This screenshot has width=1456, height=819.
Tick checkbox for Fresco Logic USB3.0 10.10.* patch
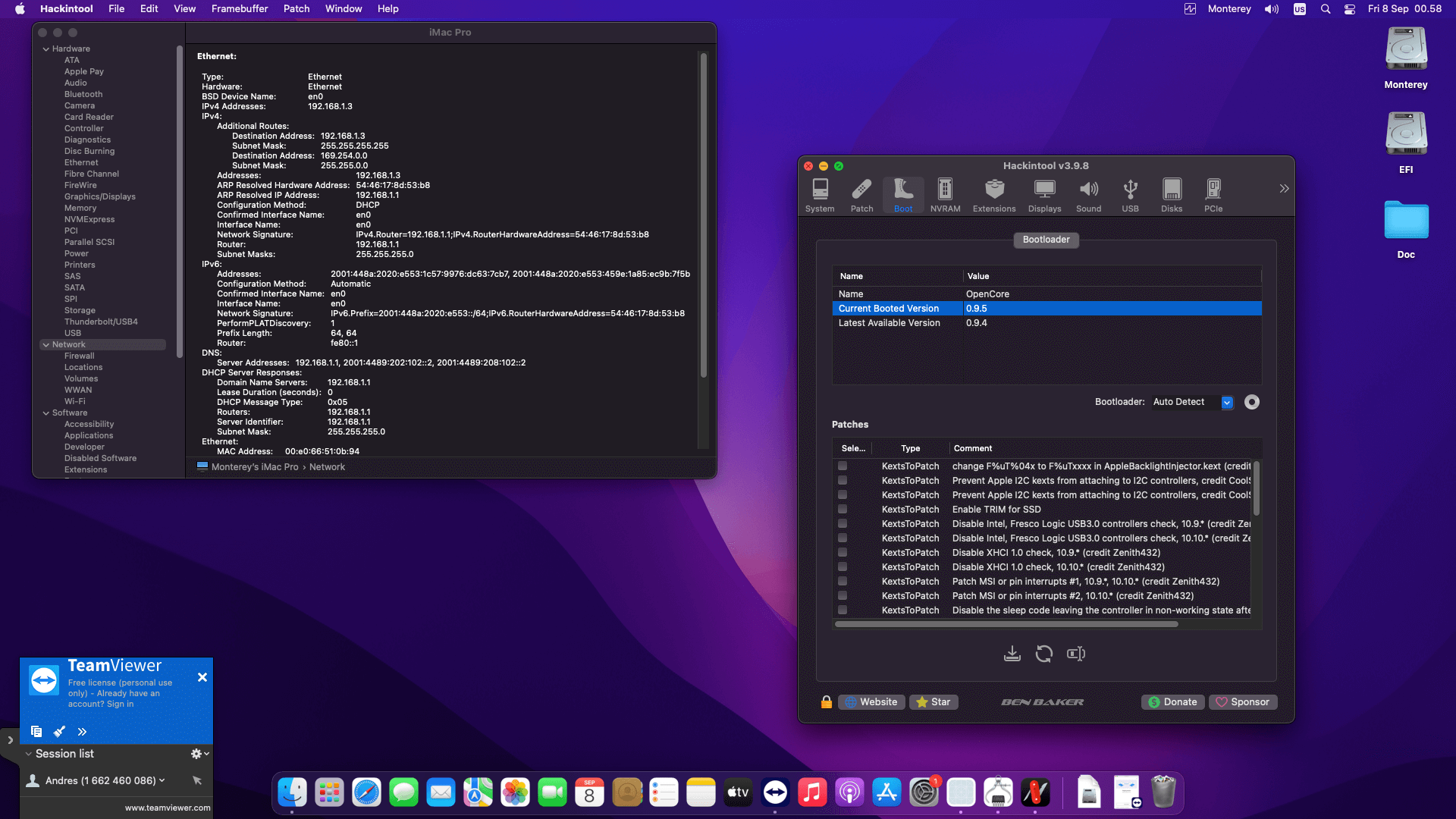tap(843, 538)
